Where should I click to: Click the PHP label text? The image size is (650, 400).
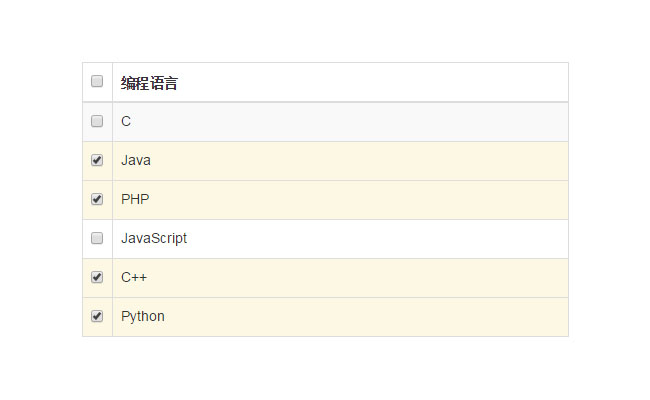(135, 199)
